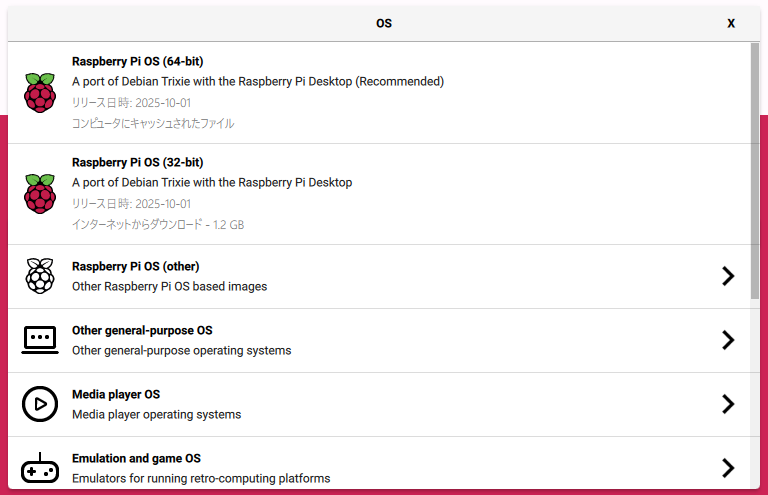Screen dimensions: 768x495
Task: Expand Raspberry Pi OS (other) with its chevron
Action: tap(728, 276)
